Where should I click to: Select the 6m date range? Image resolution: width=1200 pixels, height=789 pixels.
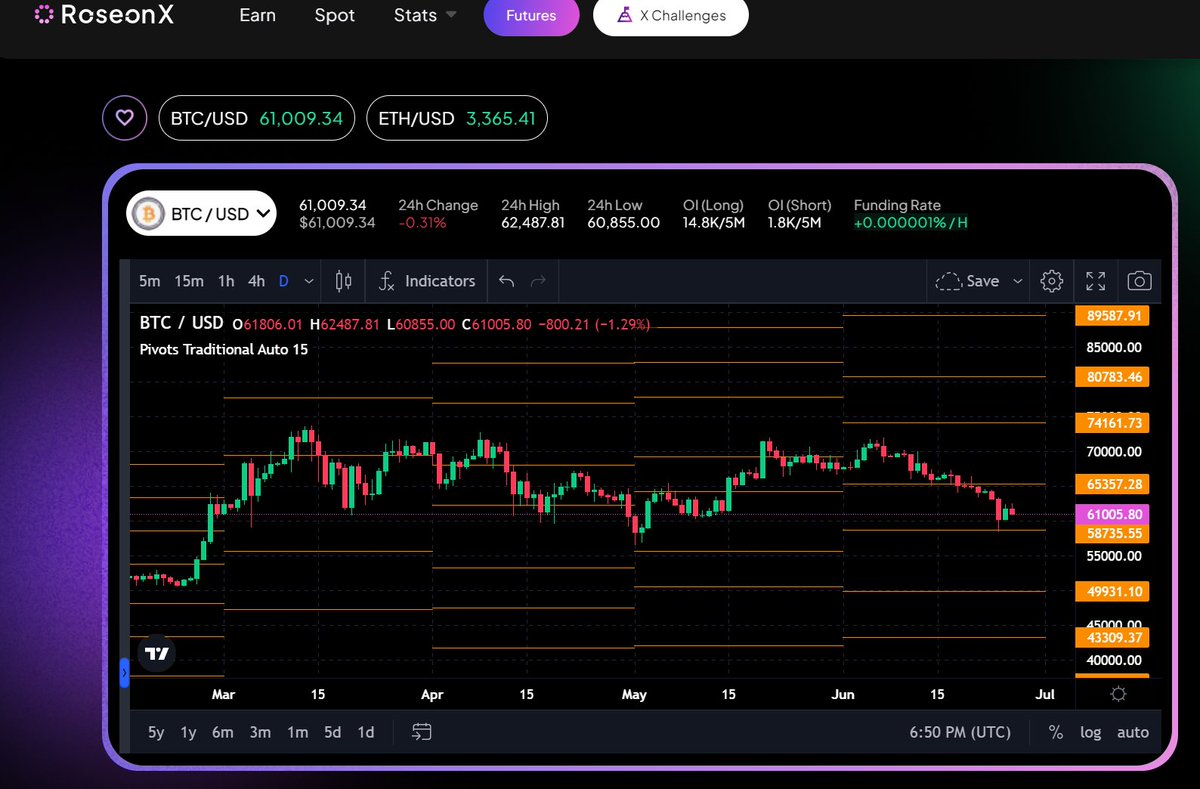pyautogui.click(x=222, y=732)
